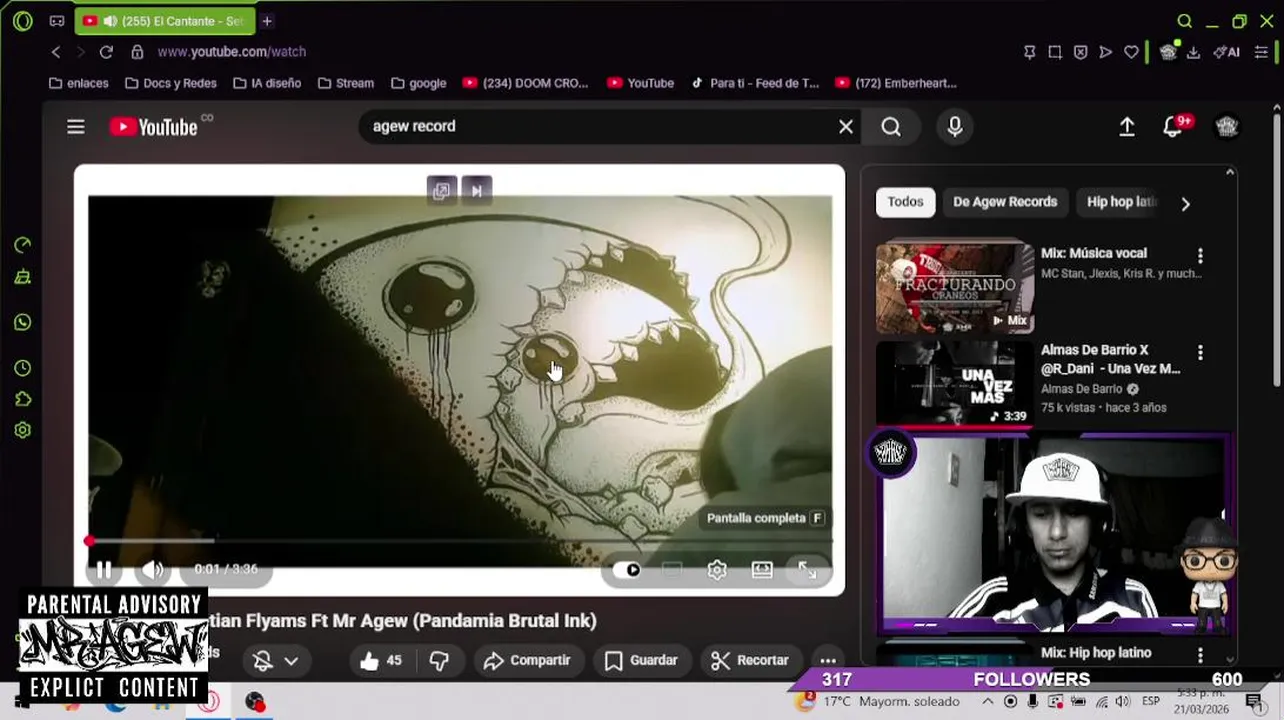Open a new browser tab with plus

[x=267, y=21]
